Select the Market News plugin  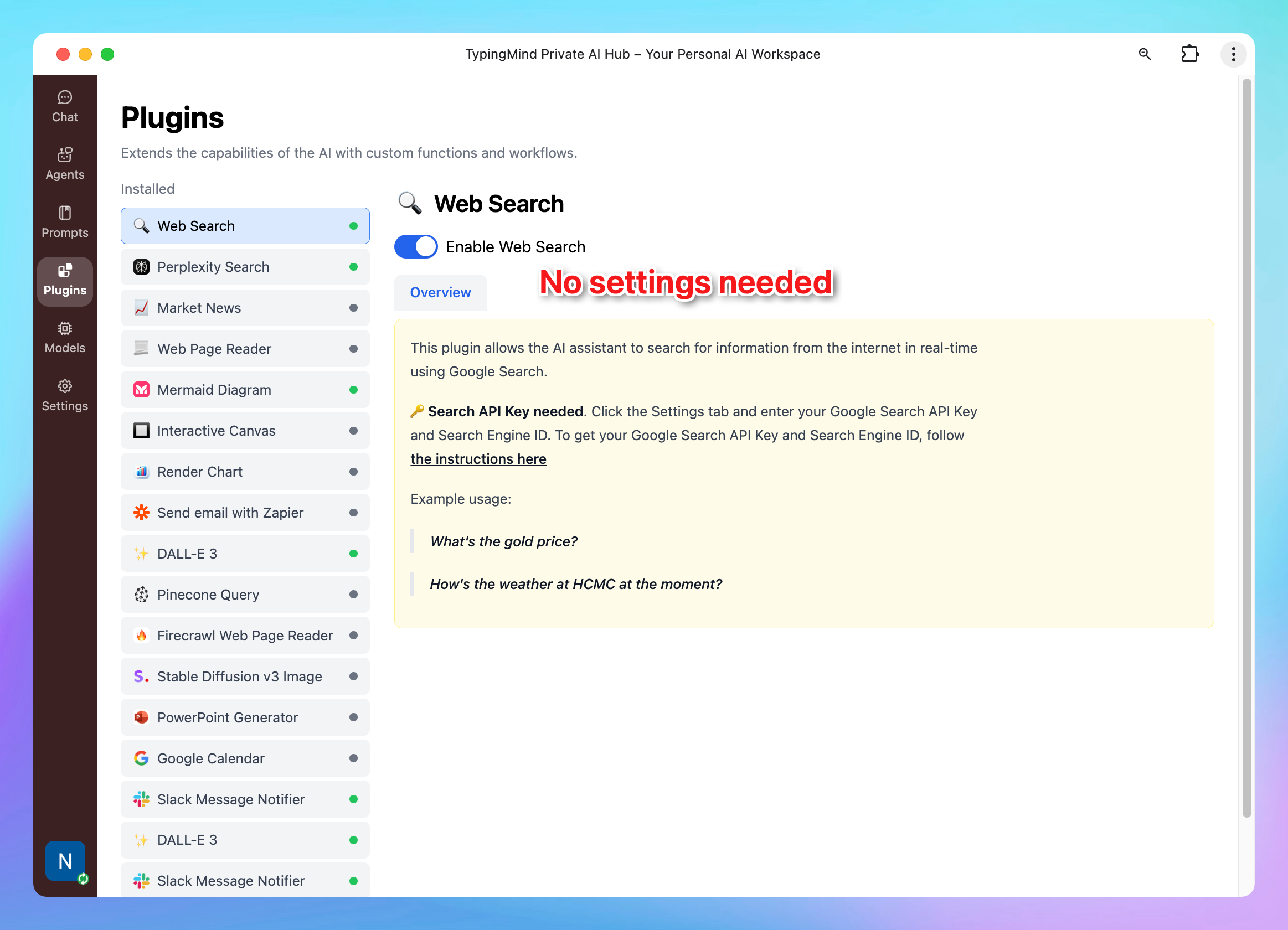[x=245, y=308]
